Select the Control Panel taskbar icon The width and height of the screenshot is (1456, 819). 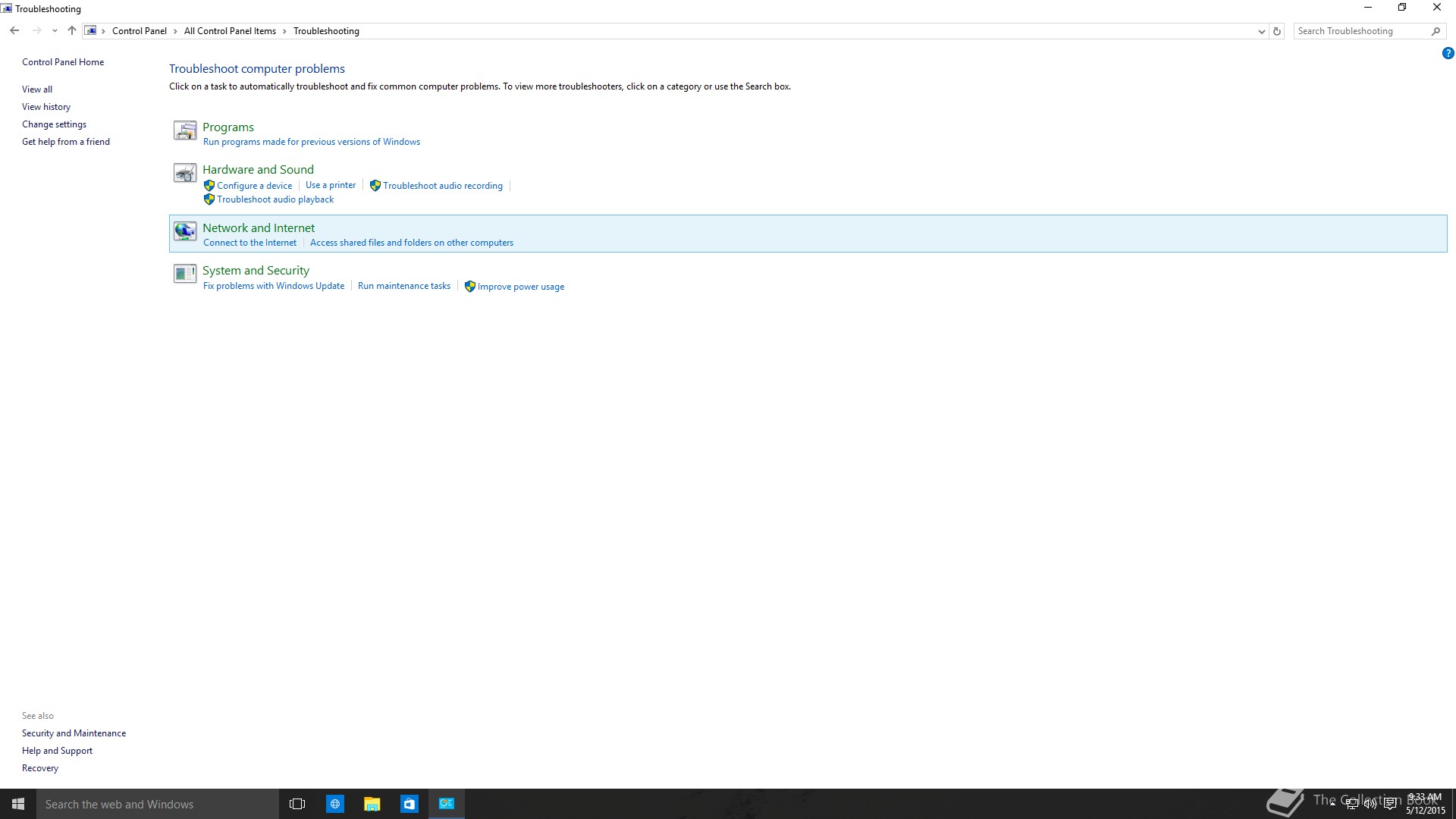(x=447, y=804)
